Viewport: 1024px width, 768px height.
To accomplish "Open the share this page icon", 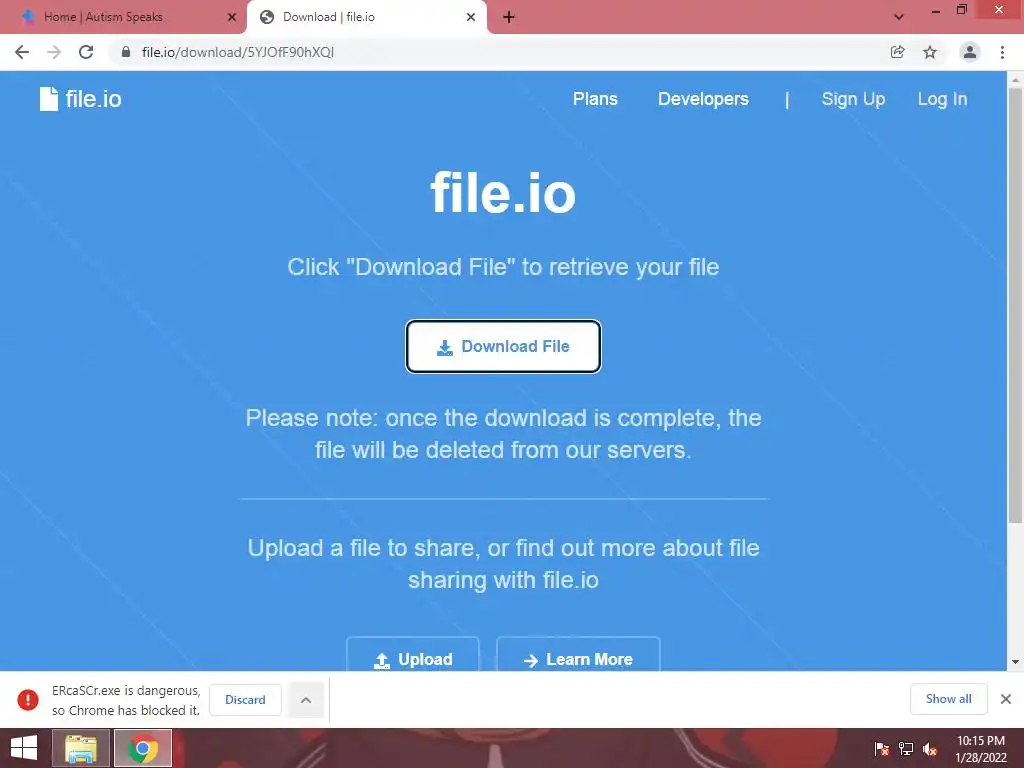I will tap(897, 52).
